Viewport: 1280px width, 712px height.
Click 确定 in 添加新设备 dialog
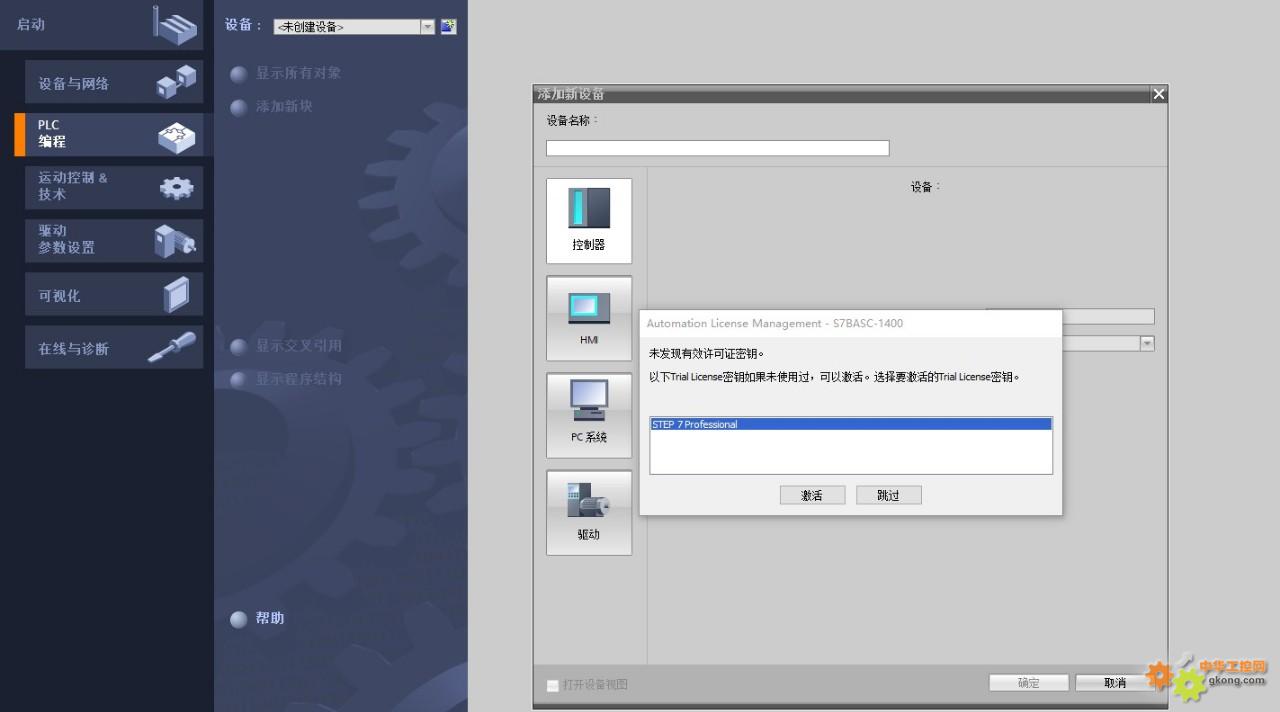(x=1028, y=682)
